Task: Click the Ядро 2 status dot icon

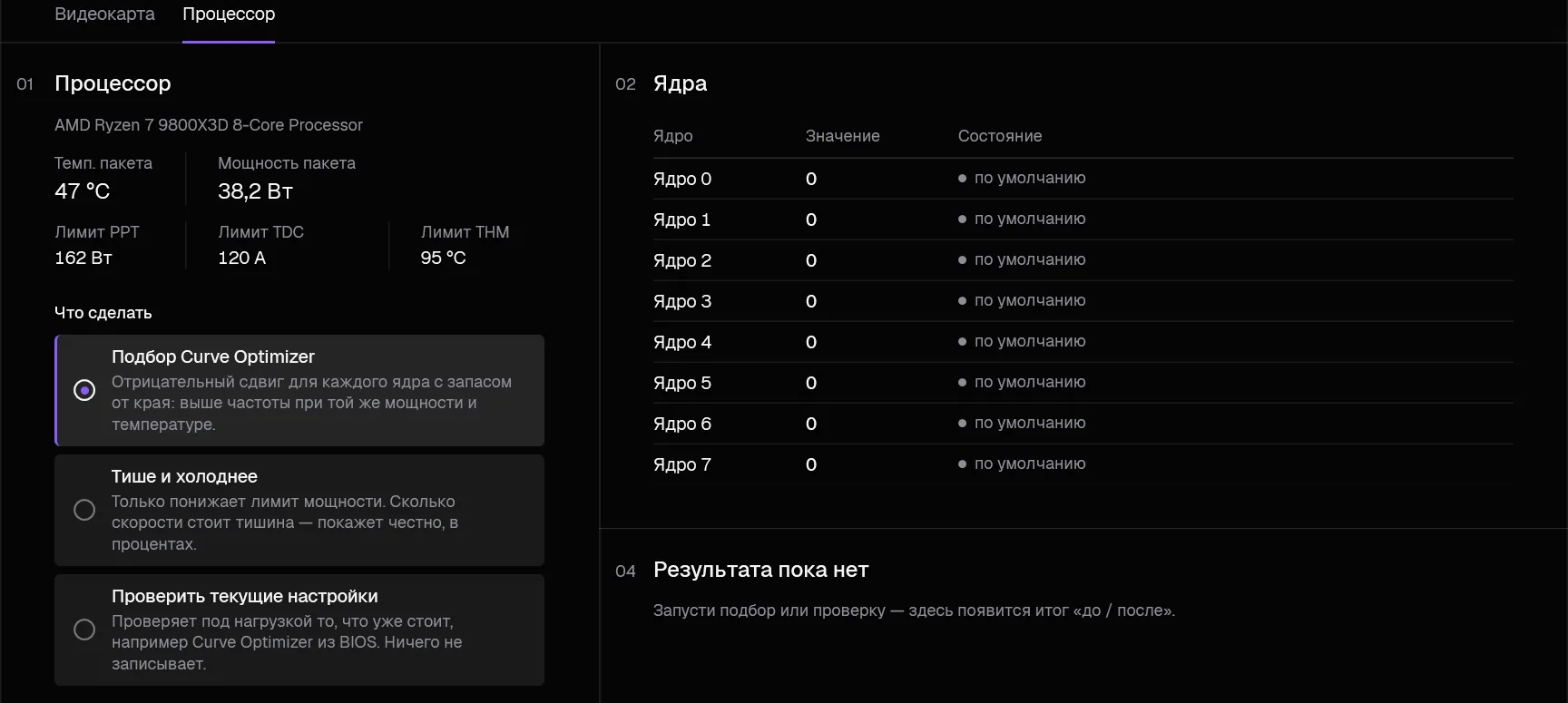Action: pyautogui.click(x=962, y=260)
